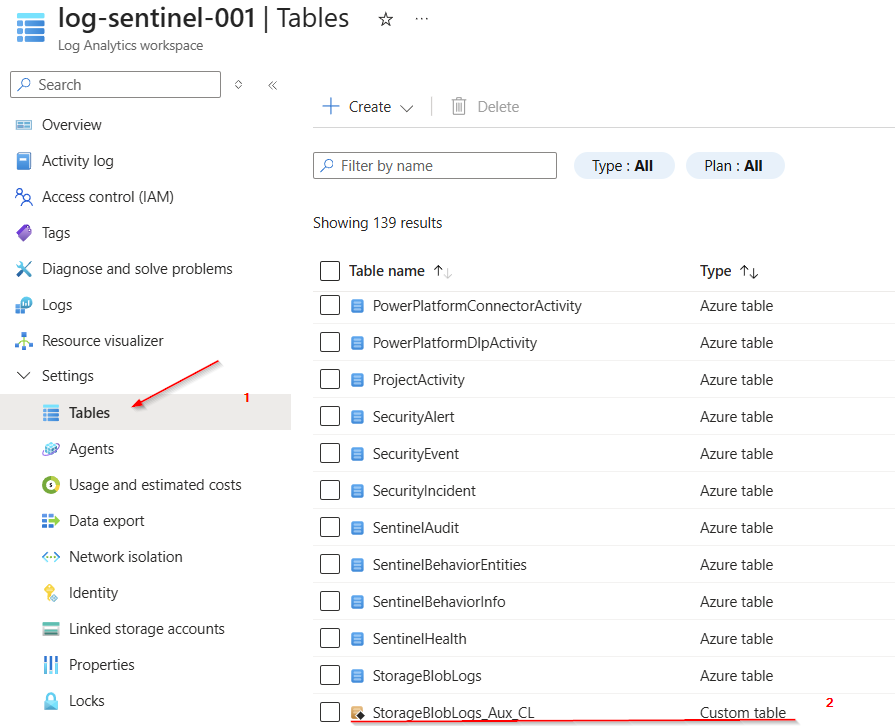Click the Tags icon in sidebar
The width and height of the screenshot is (895, 726).
coord(24,233)
